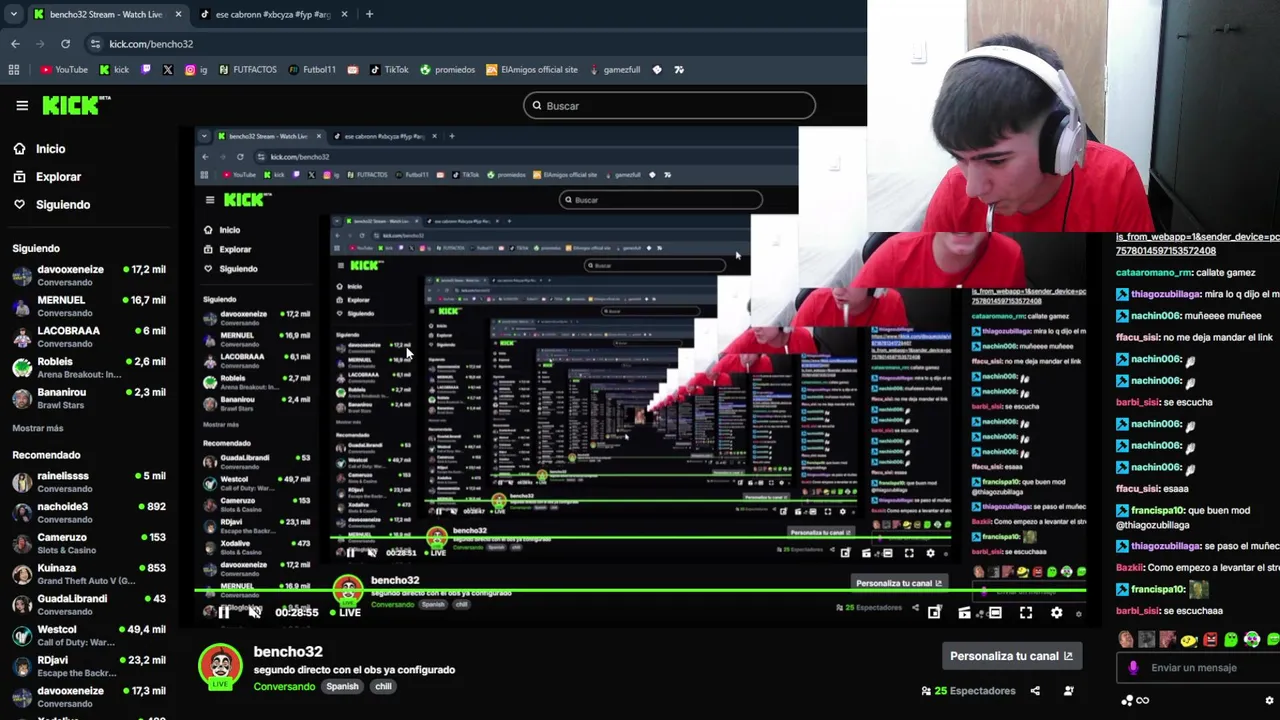Open the apps grid icon in bookmarks bar
The width and height of the screenshot is (1280, 720).
click(x=14, y=70)
